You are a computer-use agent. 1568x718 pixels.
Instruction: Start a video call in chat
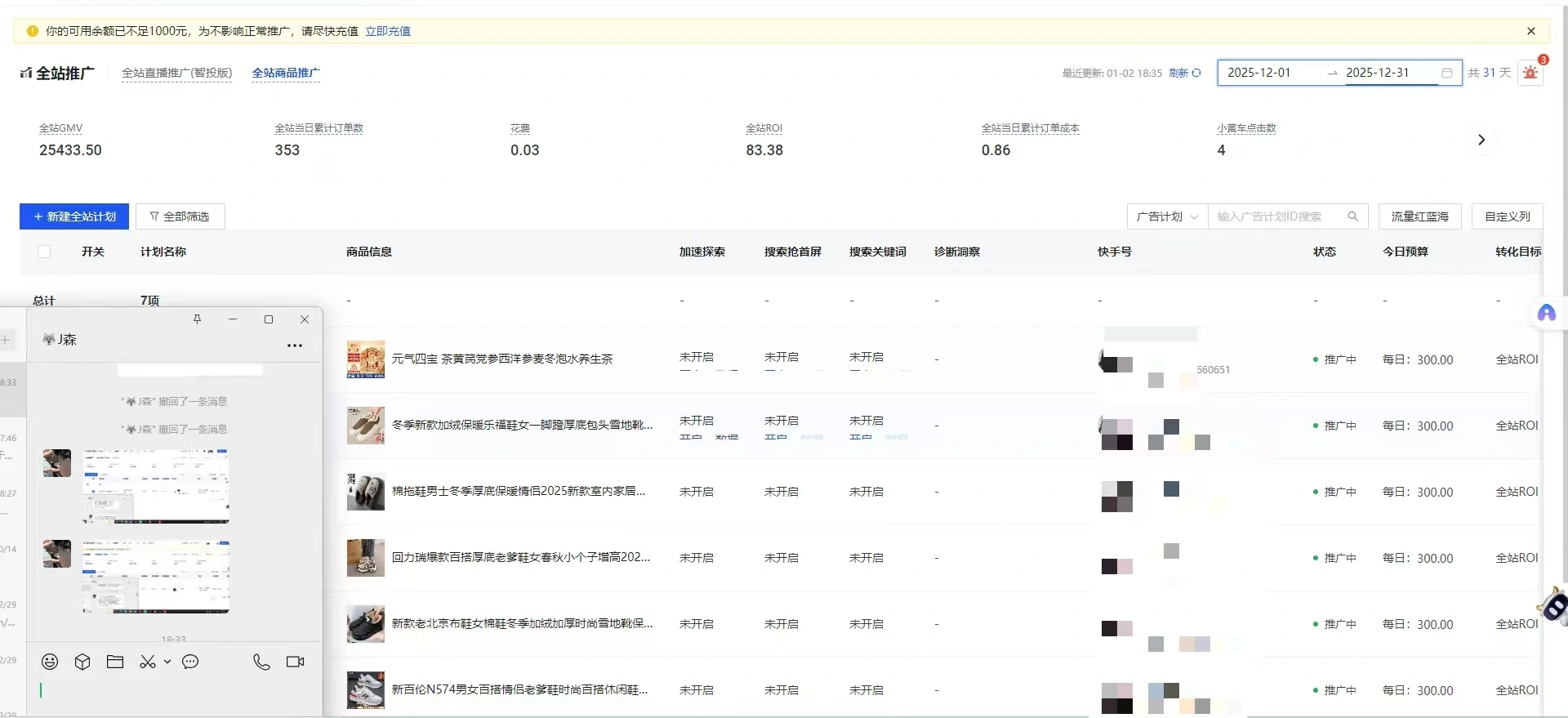click(x=295, y=662)
